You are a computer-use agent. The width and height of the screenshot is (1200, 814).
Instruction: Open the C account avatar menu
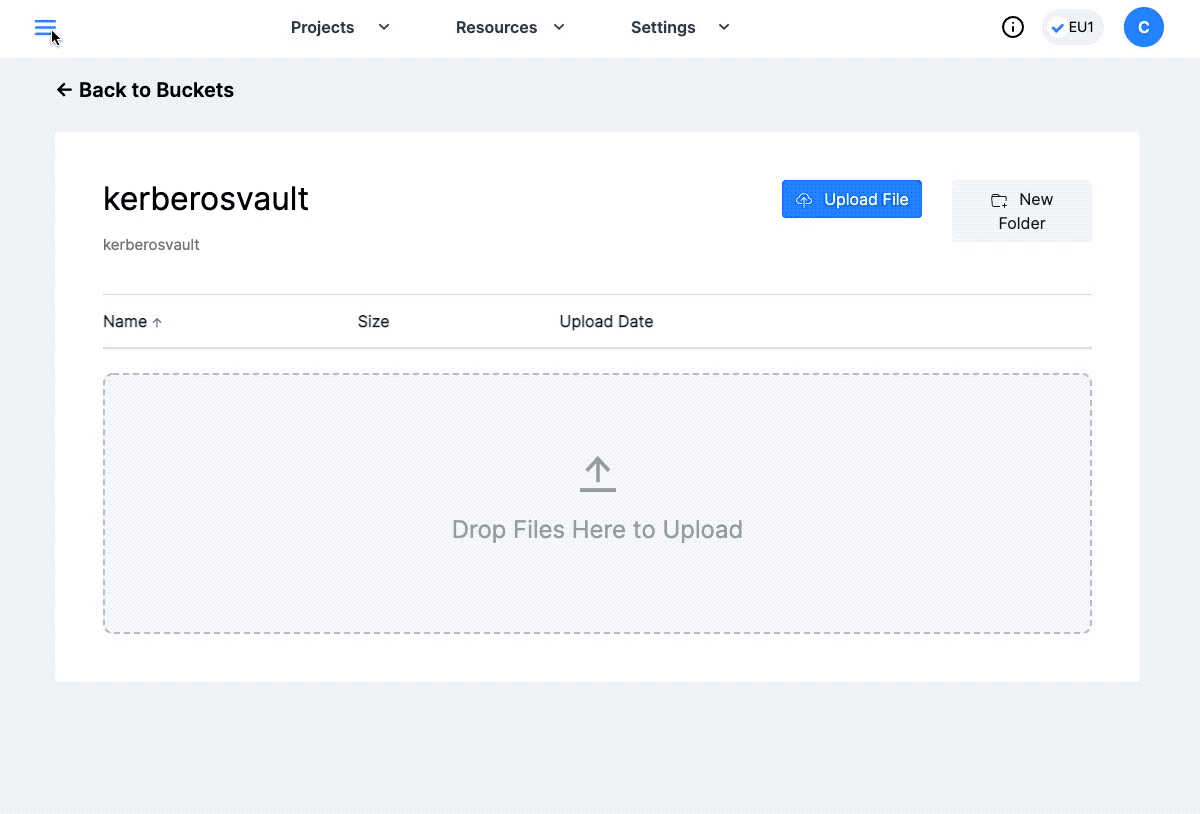(1144, 27)
